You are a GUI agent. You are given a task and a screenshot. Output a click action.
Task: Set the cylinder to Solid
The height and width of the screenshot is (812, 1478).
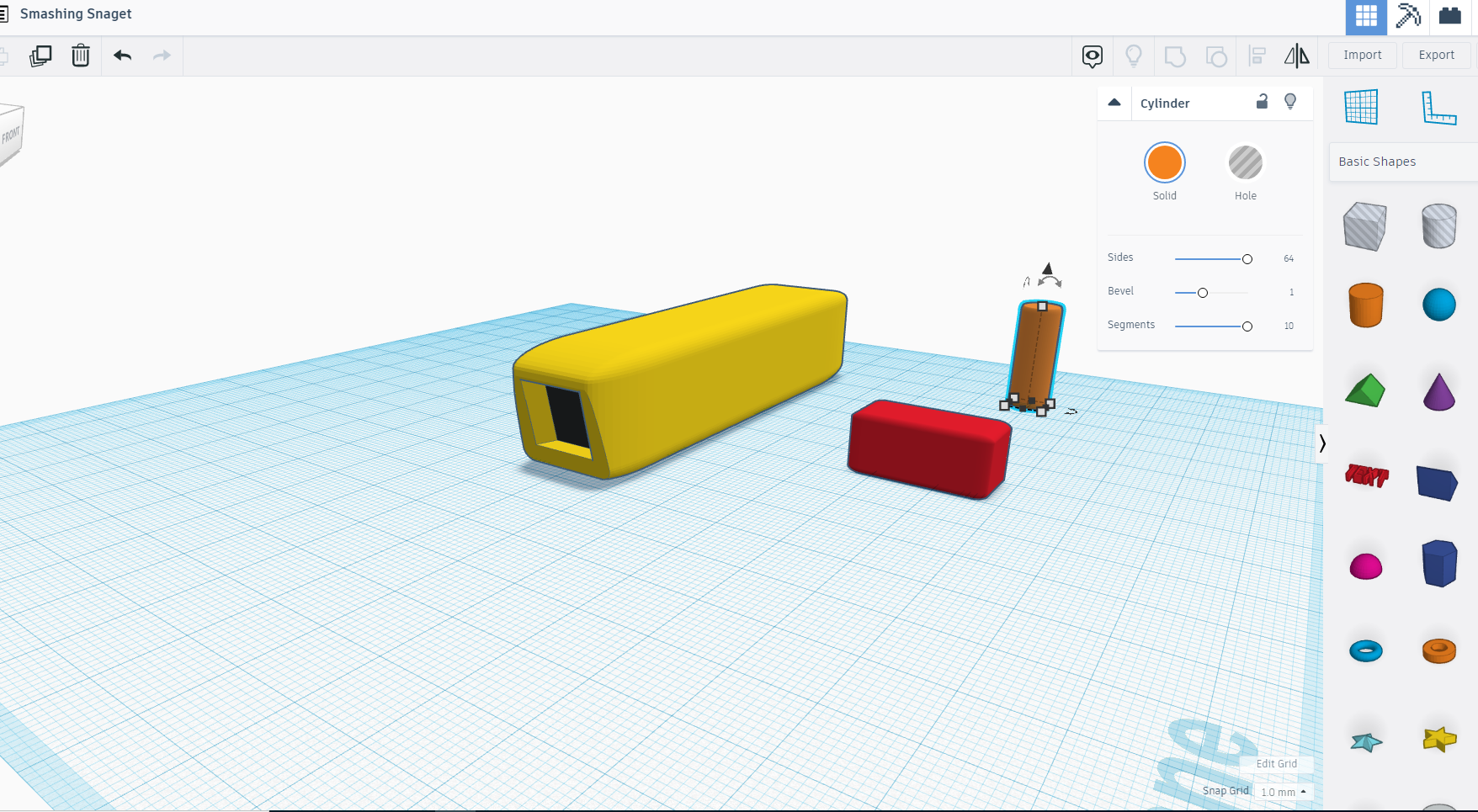[1165, 162]
